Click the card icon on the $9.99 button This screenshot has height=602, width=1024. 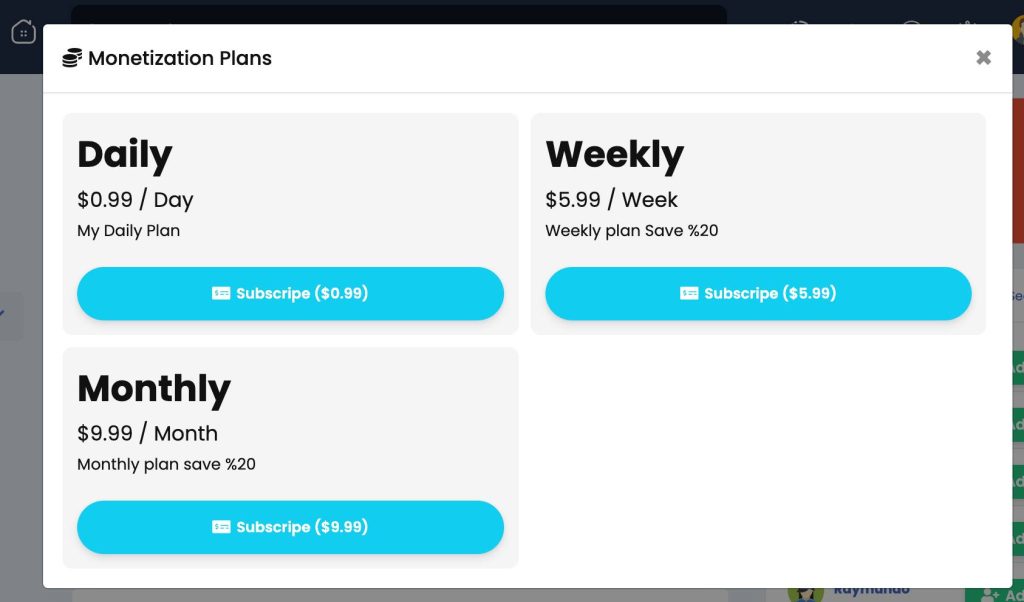pos(221,527)
